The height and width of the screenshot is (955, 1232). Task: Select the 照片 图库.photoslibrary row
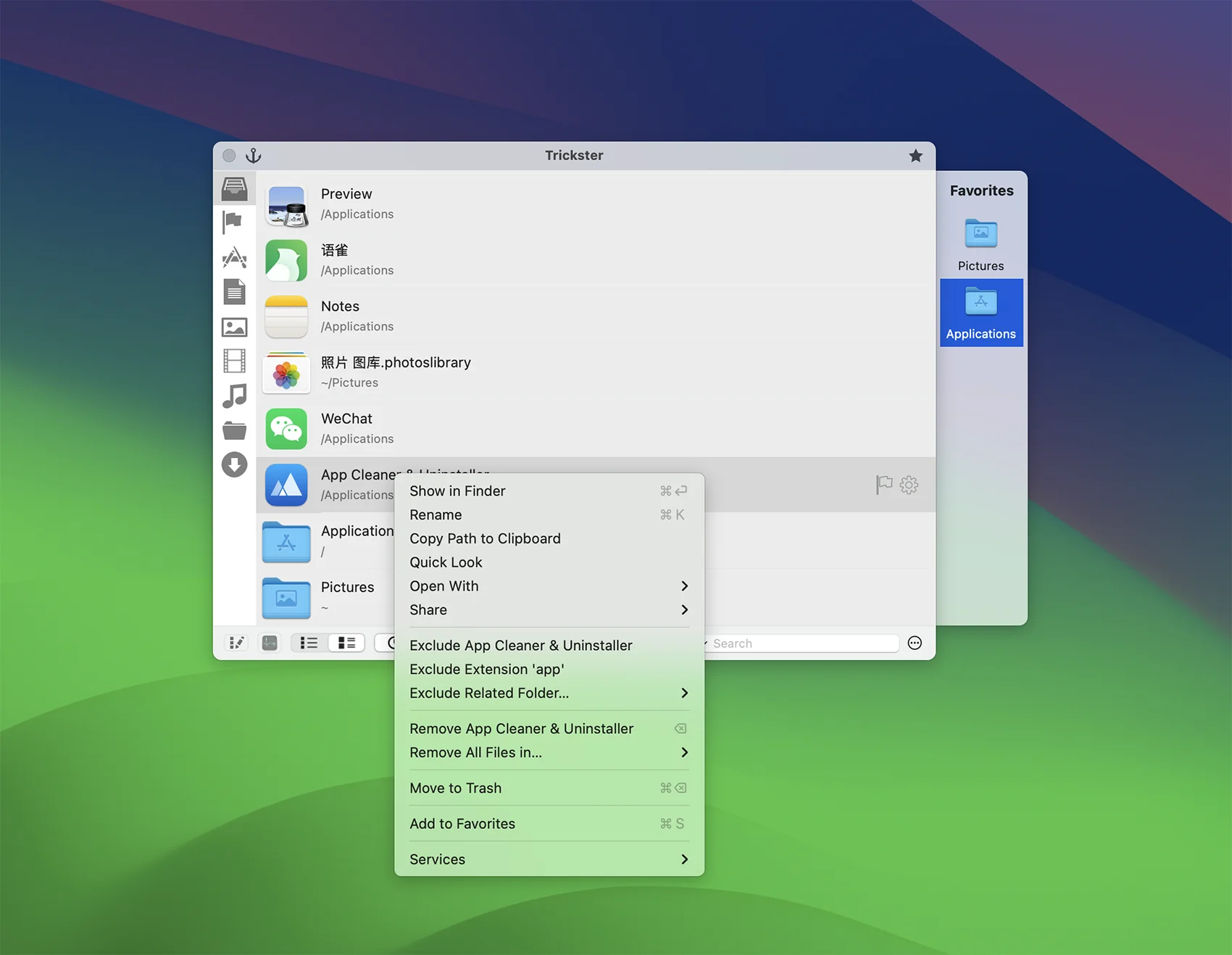pos(596,372)
